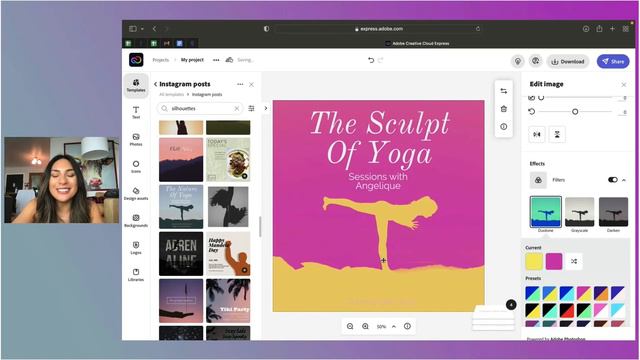Open new Safari tab with plus

pyautogui.click(x=612, y=29)
